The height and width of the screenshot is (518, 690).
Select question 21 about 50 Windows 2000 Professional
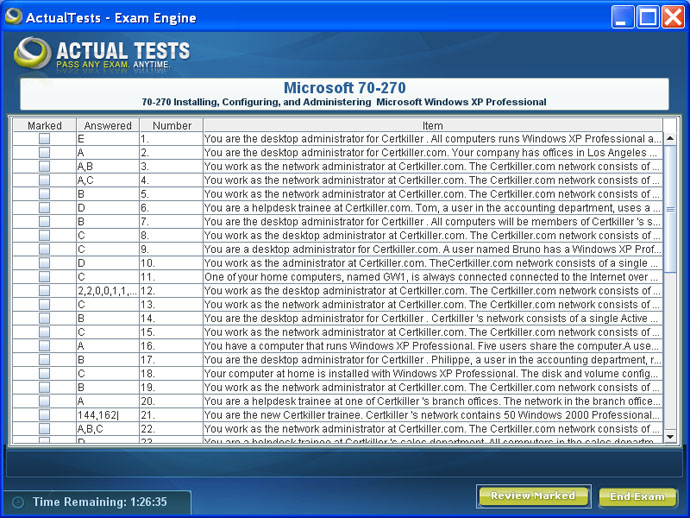click(433, 415)
